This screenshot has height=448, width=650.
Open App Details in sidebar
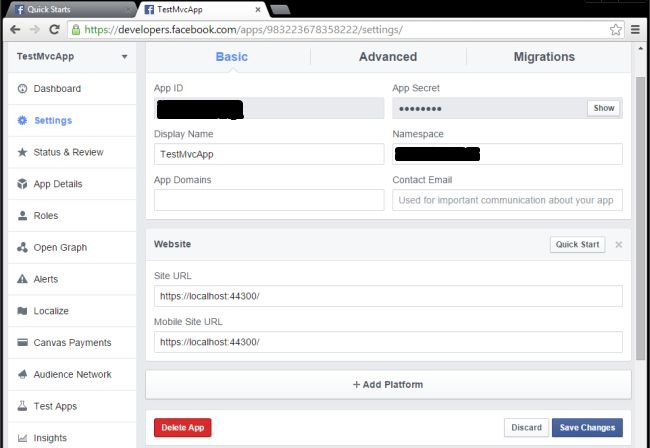72,184
